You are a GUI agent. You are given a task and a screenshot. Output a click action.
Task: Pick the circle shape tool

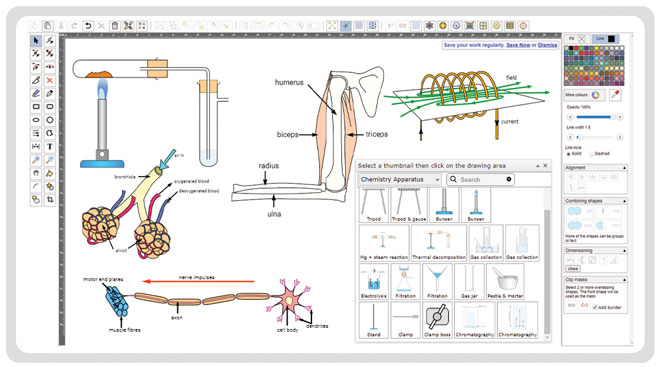coord(50,120)
